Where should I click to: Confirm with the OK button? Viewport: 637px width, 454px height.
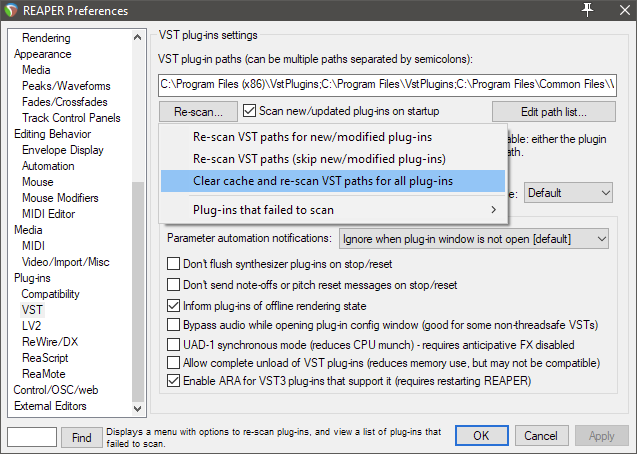coord(481,436)
